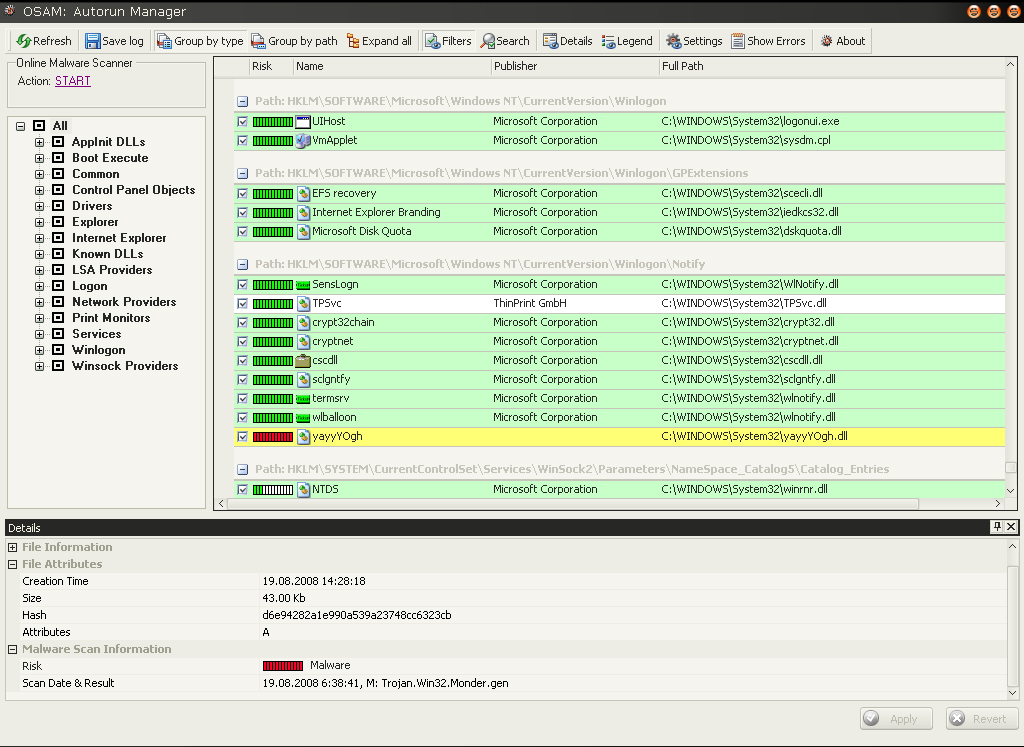Viewport: 1024px width, 747px height.
Task: Sort by the Publisher column header
Action: coord(575,66)
